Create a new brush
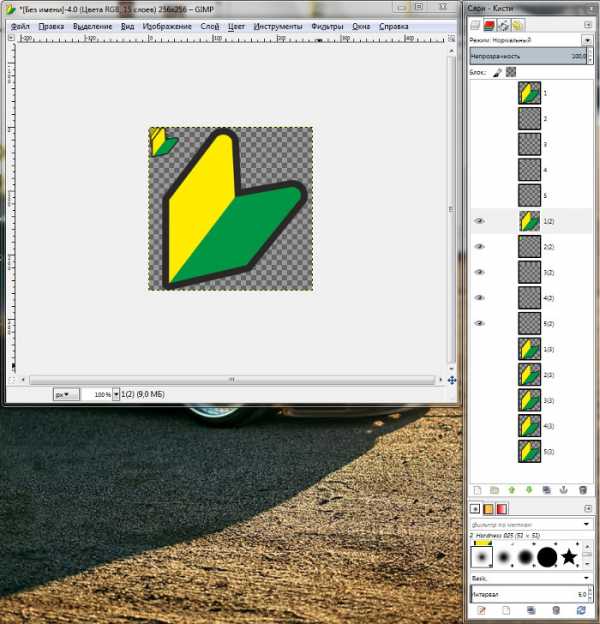This screenshot has width=600, height=624. [506, 610]
